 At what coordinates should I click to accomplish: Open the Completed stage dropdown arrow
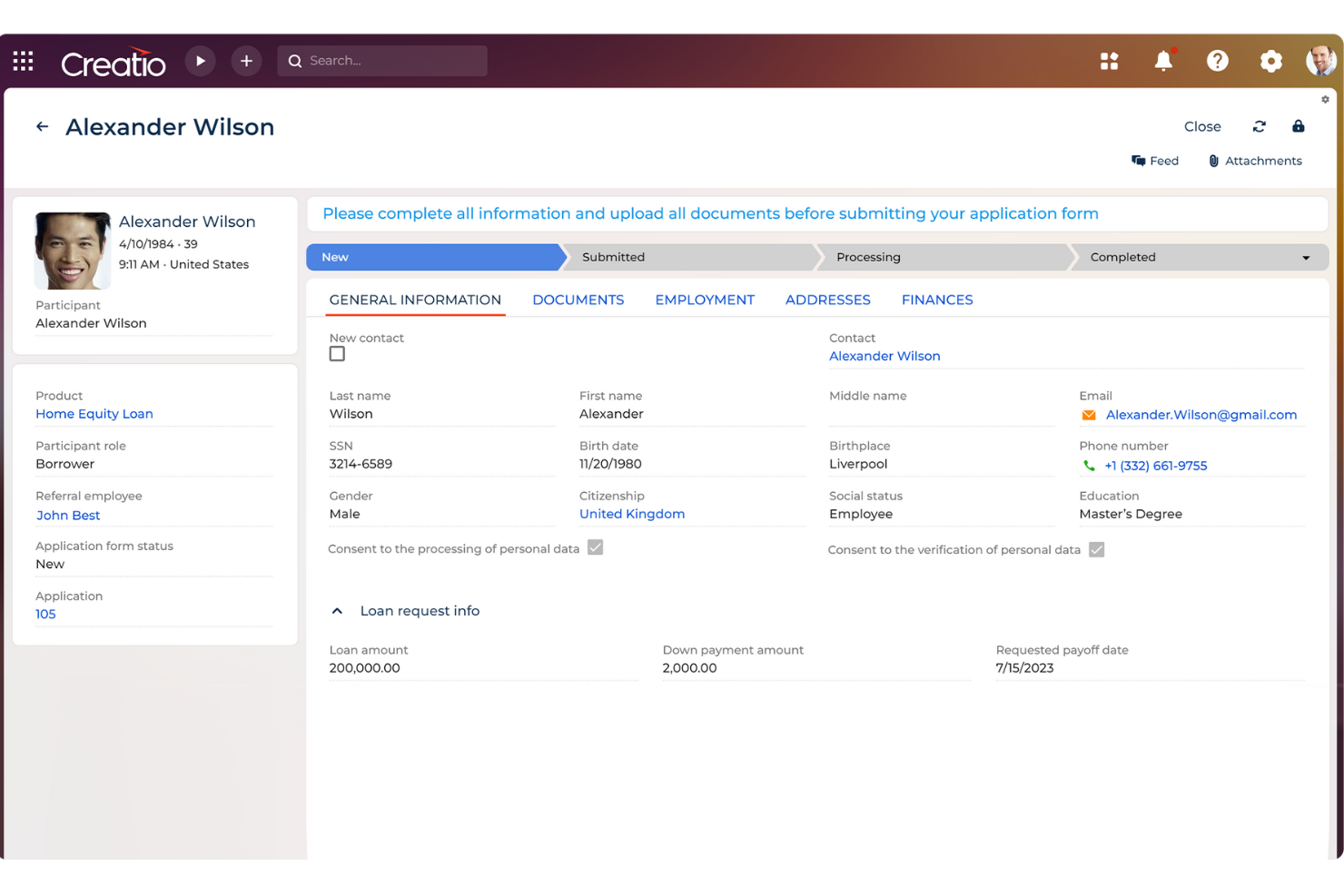click(1306, 257)
